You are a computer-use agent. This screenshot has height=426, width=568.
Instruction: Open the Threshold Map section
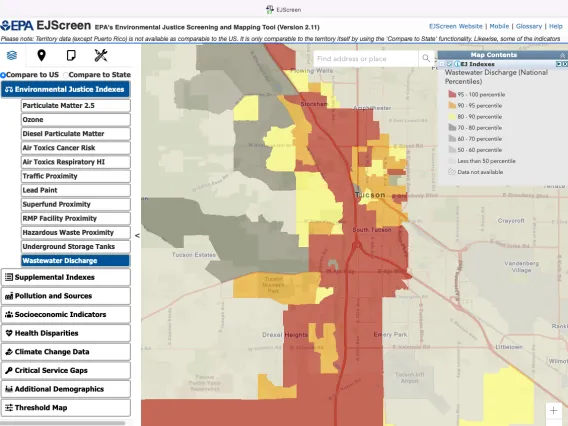[66, 408]
